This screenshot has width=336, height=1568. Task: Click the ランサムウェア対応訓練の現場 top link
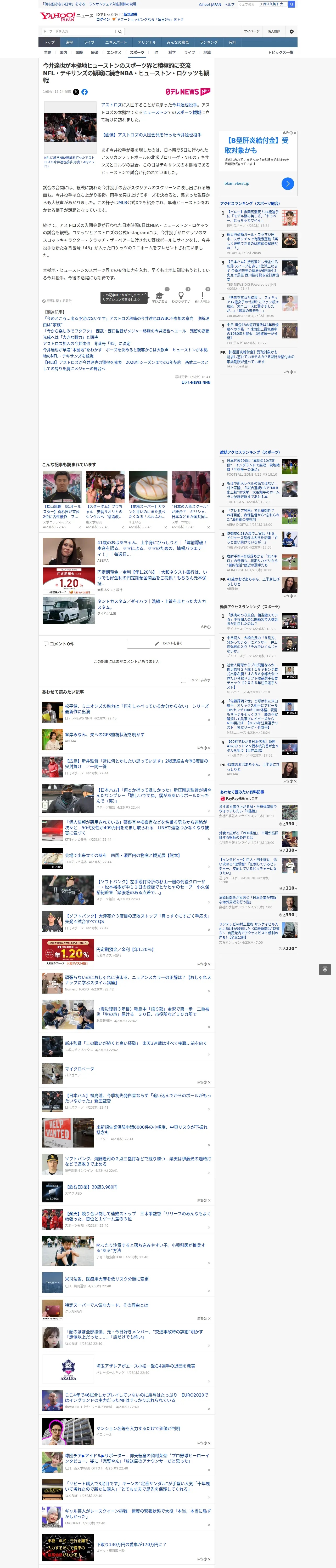[112, 4]
